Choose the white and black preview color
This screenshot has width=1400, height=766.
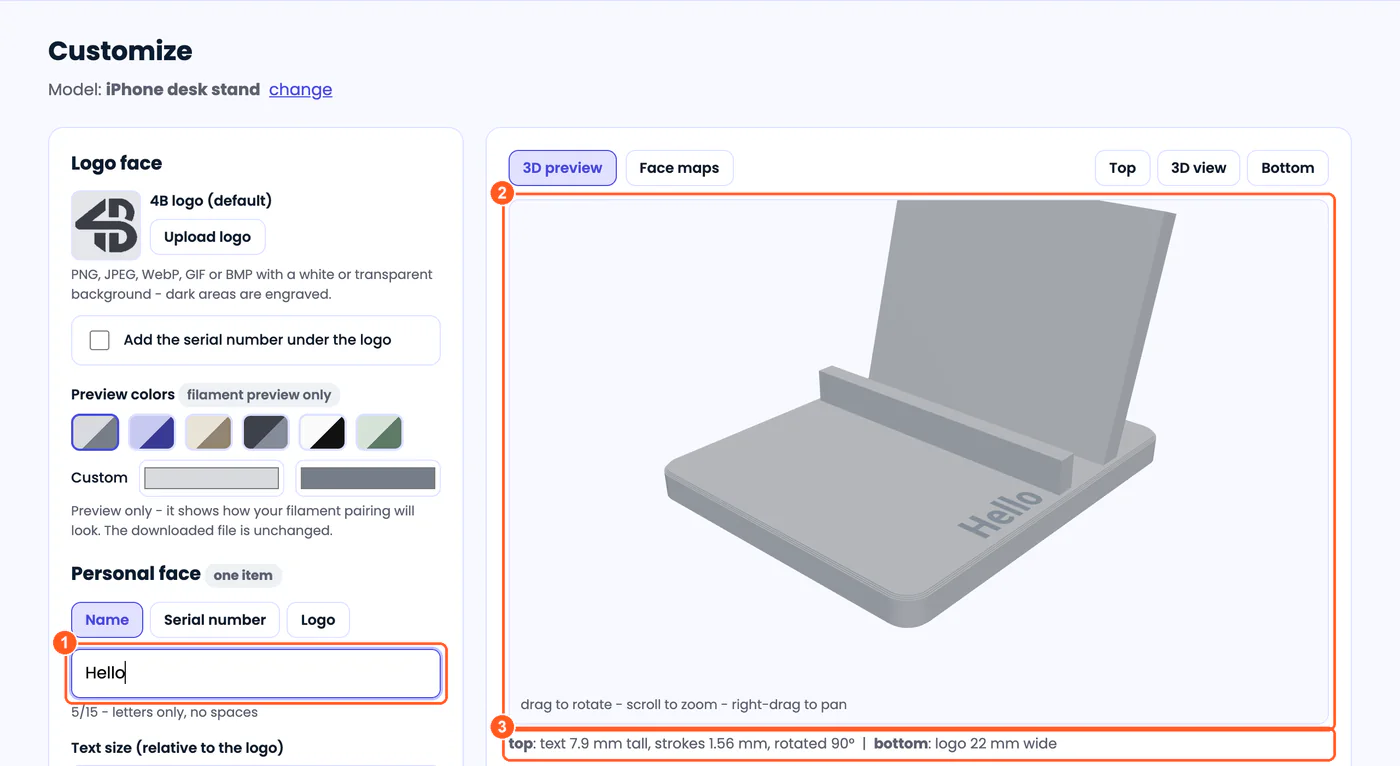pyautogui.click(x=323, y=432)
